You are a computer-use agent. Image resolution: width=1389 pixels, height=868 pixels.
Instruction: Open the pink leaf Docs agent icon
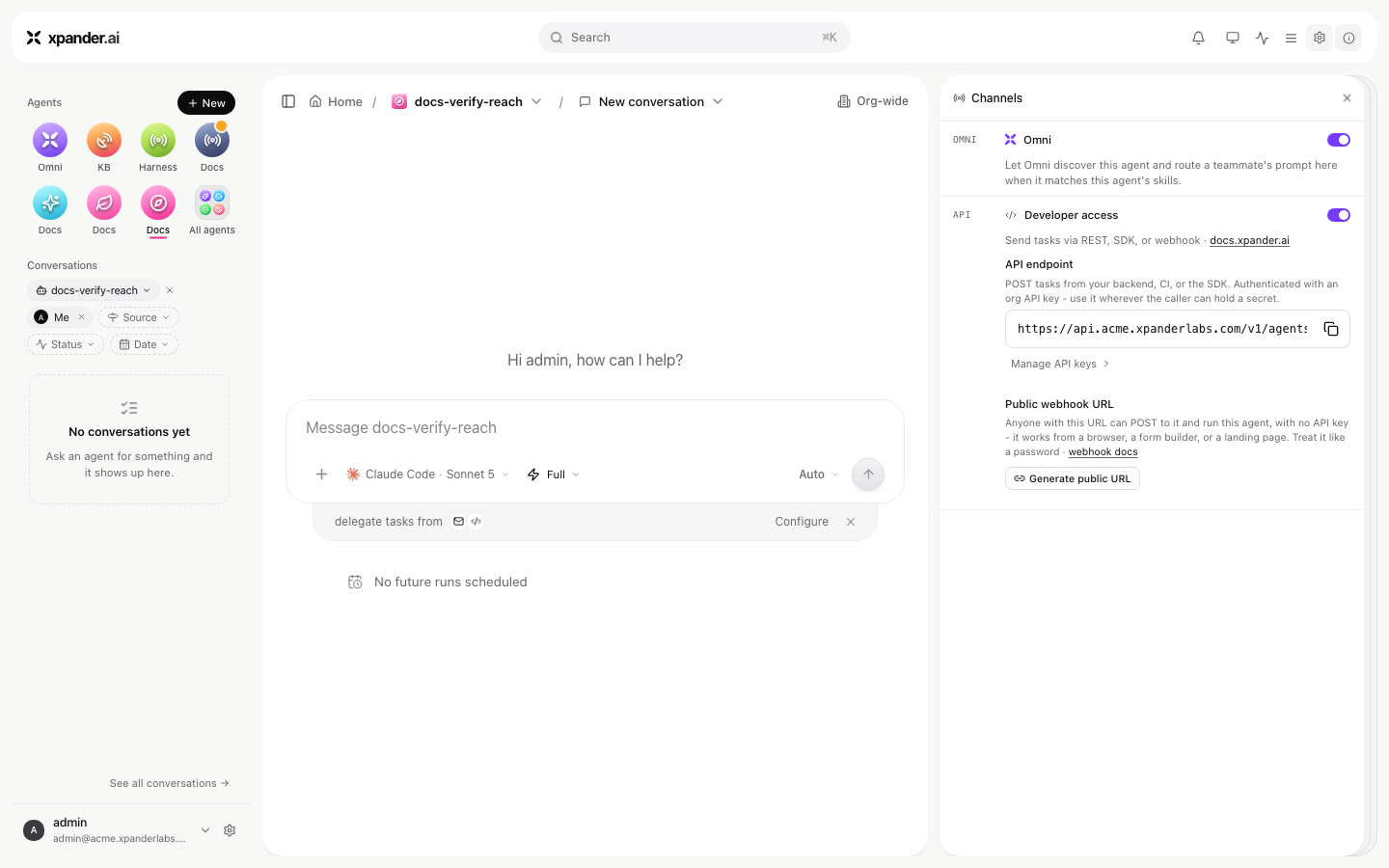point(104,203)
